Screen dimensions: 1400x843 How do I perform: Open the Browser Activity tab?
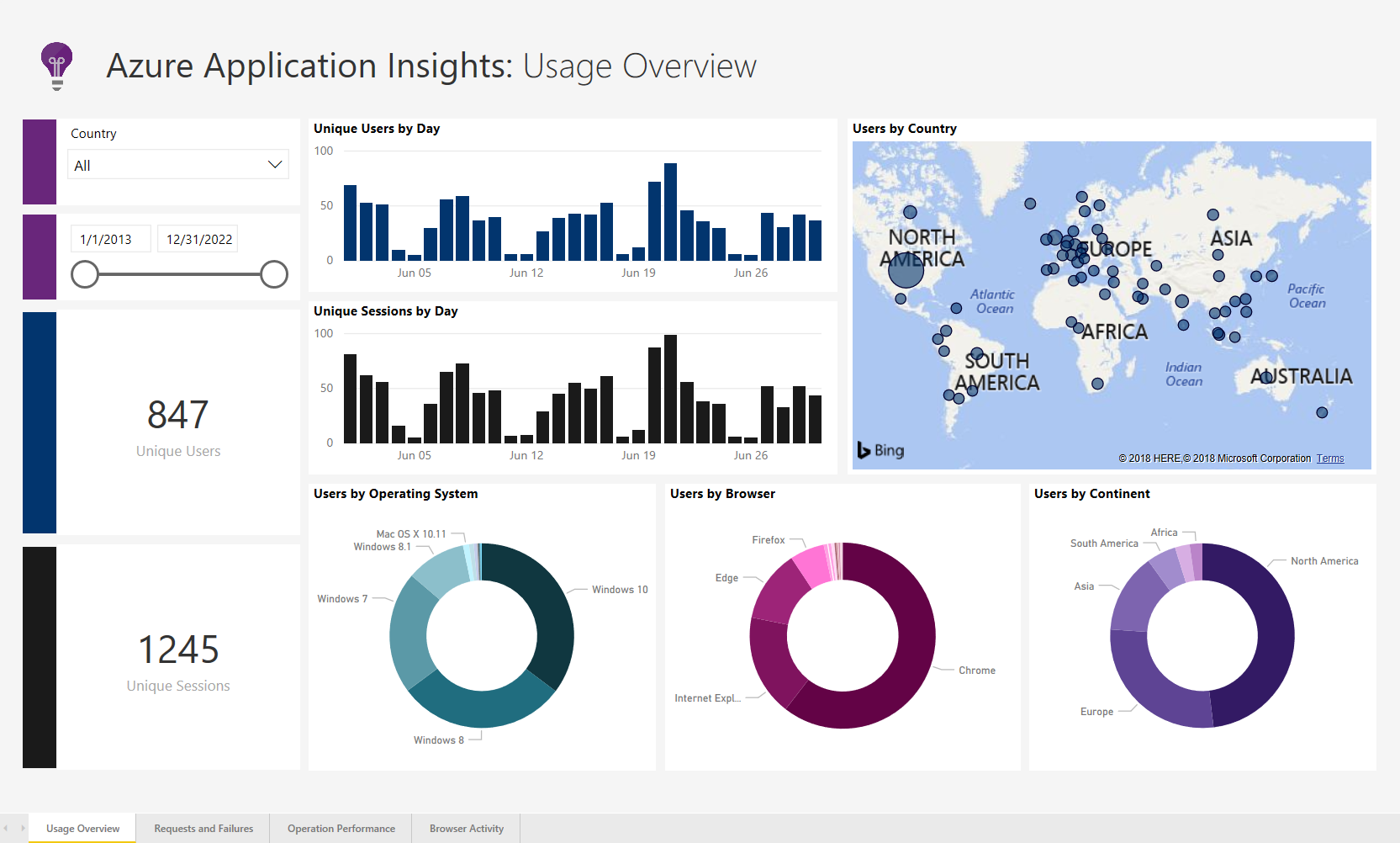(x=467, y=829)
